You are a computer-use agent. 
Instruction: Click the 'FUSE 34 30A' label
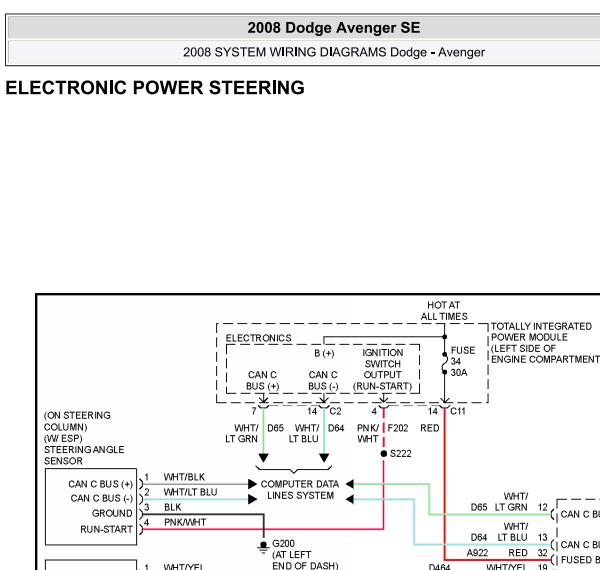pos(463,361)
